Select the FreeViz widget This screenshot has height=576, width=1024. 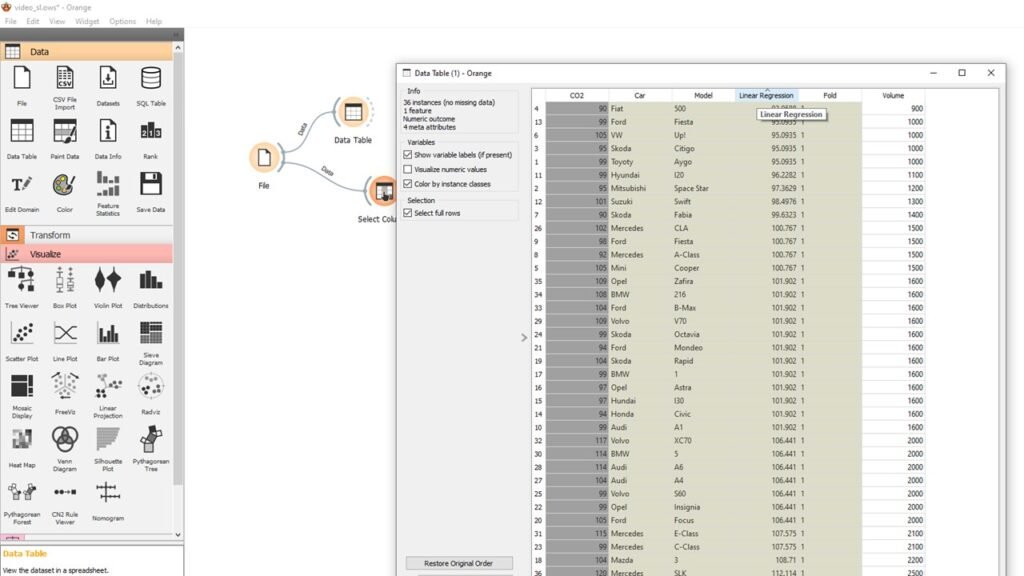[65, 394]
